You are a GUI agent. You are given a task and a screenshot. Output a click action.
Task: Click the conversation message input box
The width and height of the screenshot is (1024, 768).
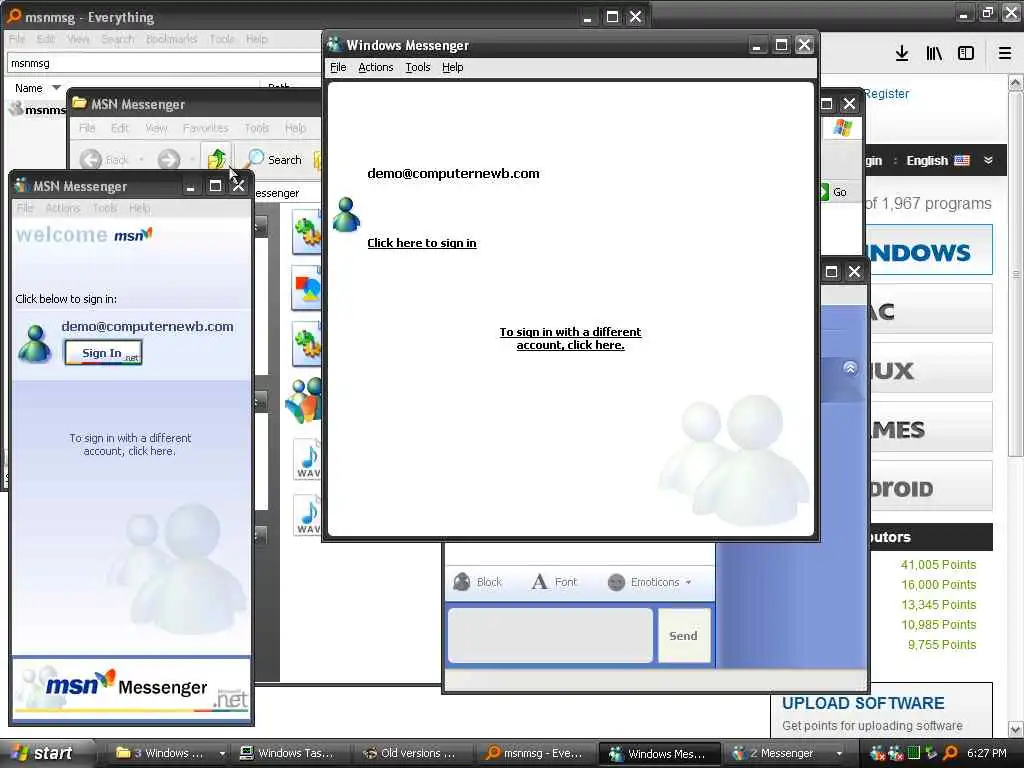(550, 635)
